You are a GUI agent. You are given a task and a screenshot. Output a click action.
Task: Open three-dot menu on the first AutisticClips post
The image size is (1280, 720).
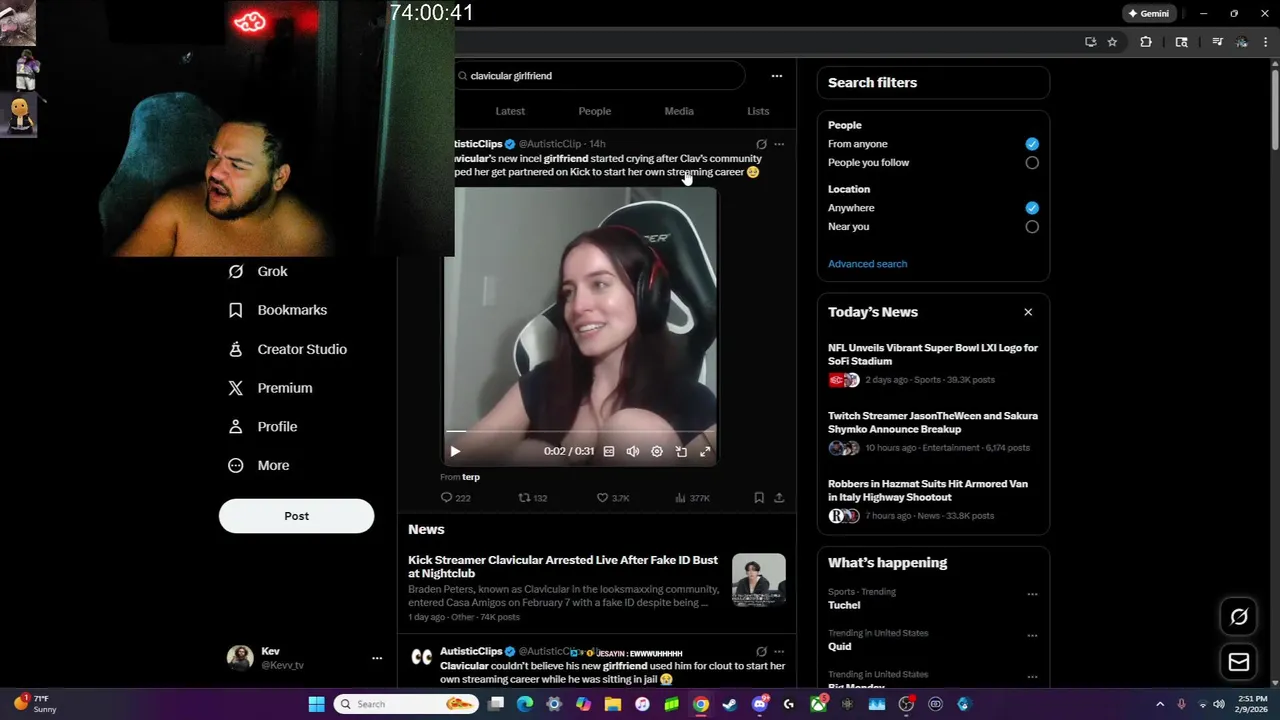coord(779,144)
